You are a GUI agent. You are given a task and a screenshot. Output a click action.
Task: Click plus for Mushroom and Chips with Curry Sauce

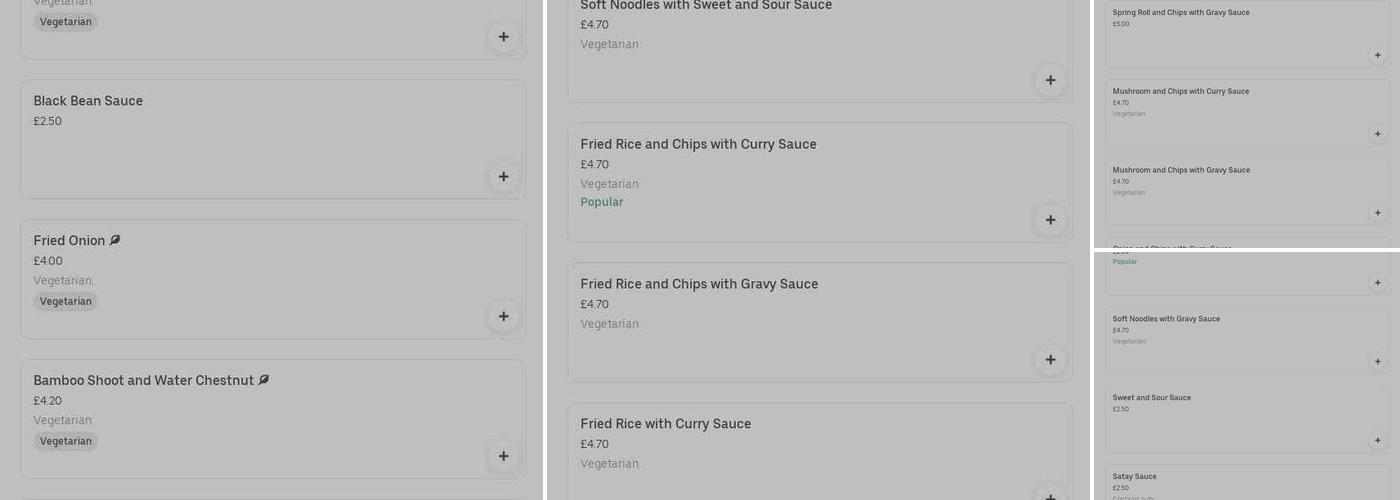click(x=1377, y=134)
